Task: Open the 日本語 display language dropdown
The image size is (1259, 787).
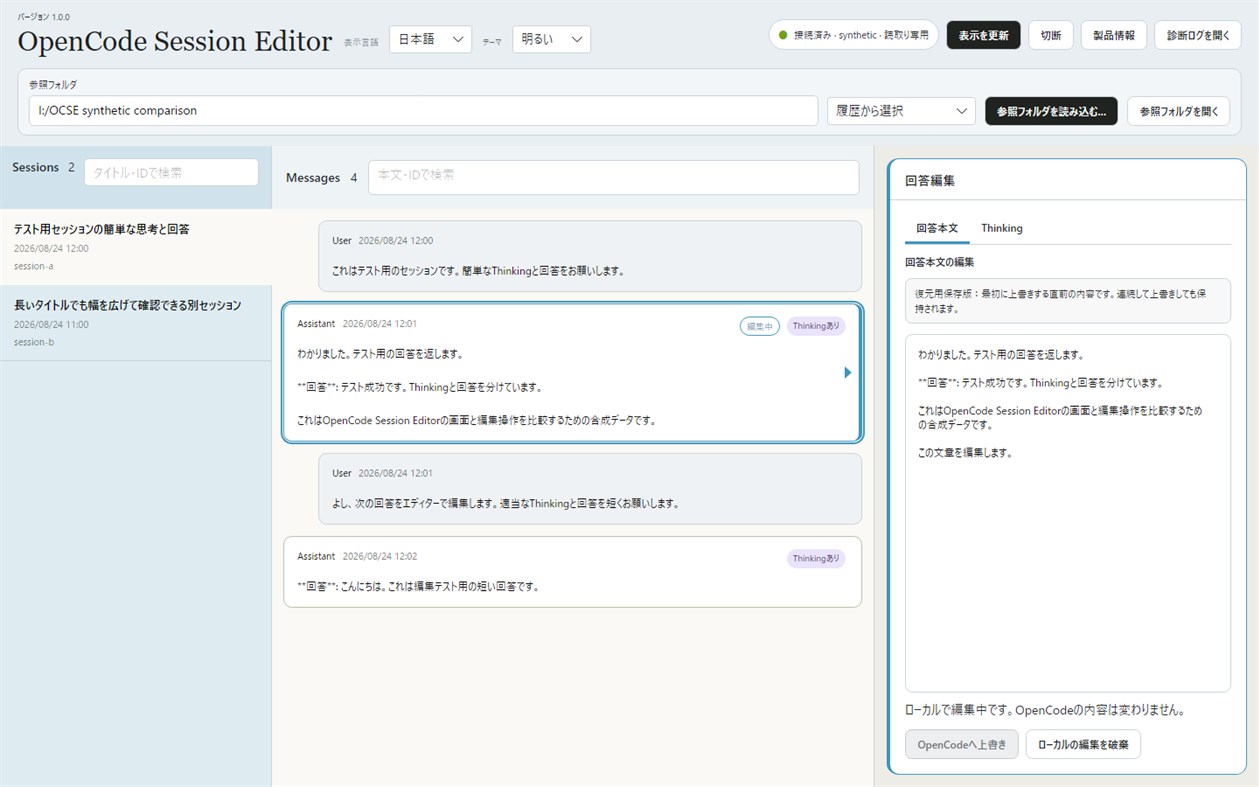Action: (430, 39)
